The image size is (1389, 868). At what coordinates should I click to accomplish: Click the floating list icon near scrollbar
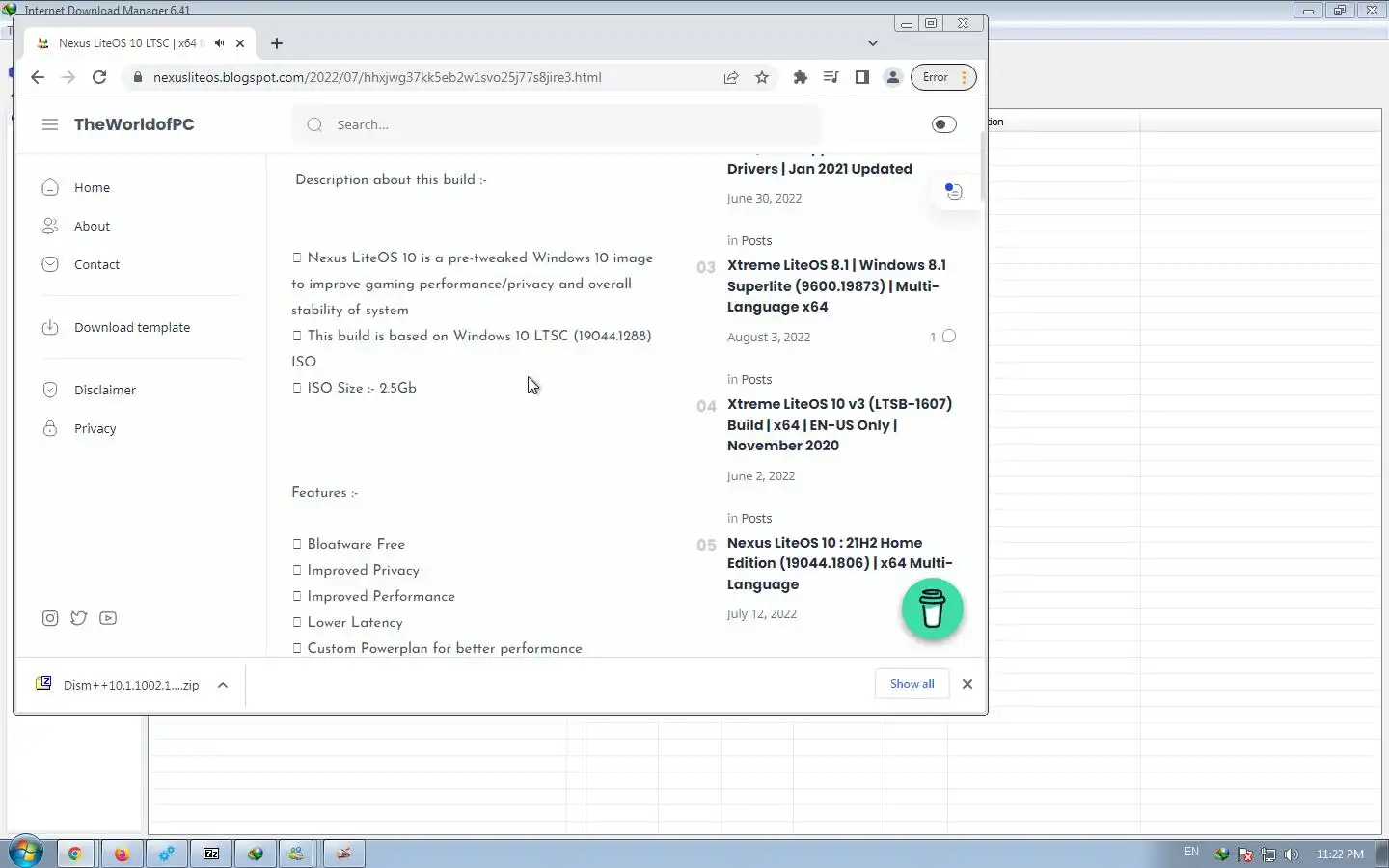(x=954, y=191)
